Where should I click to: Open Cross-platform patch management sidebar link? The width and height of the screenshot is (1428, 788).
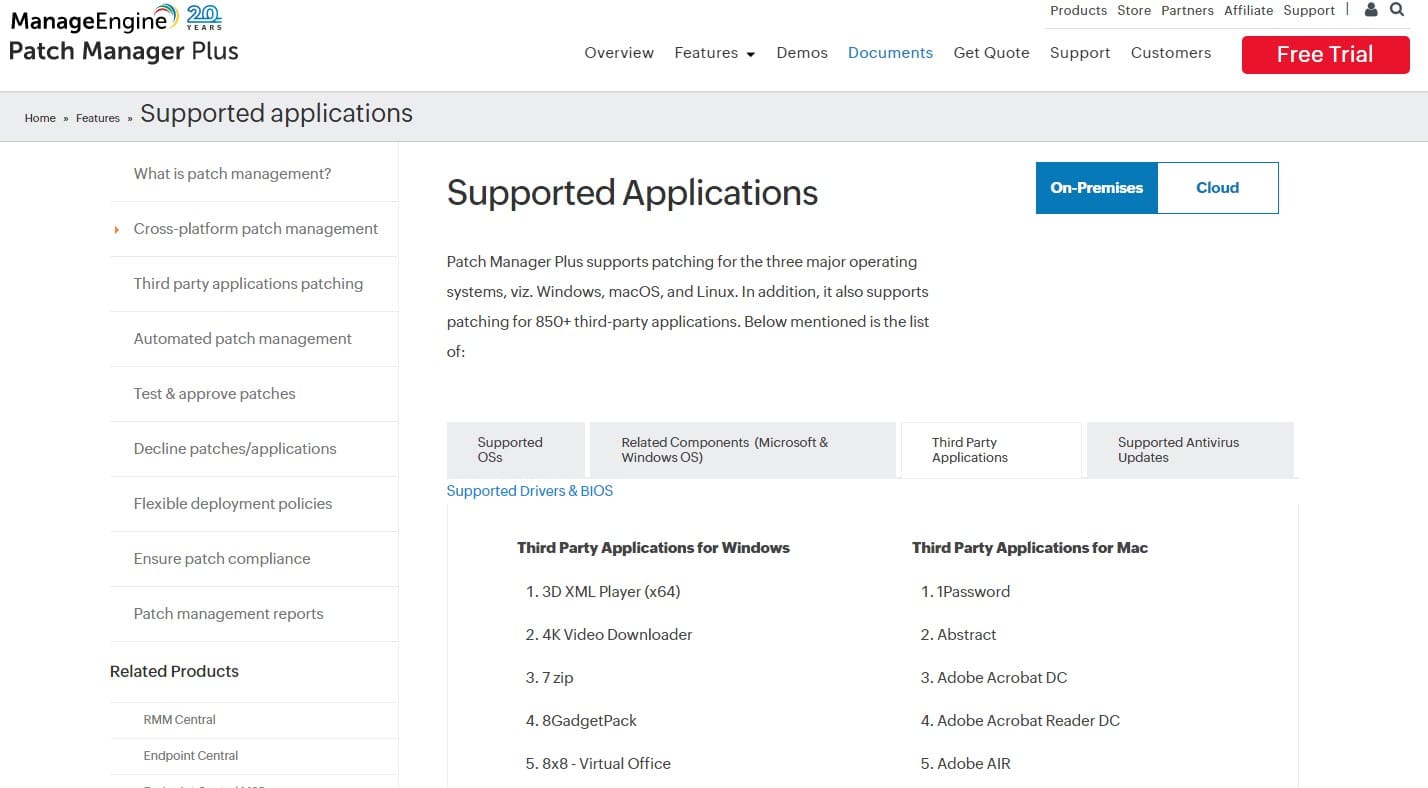coord(256,229)
